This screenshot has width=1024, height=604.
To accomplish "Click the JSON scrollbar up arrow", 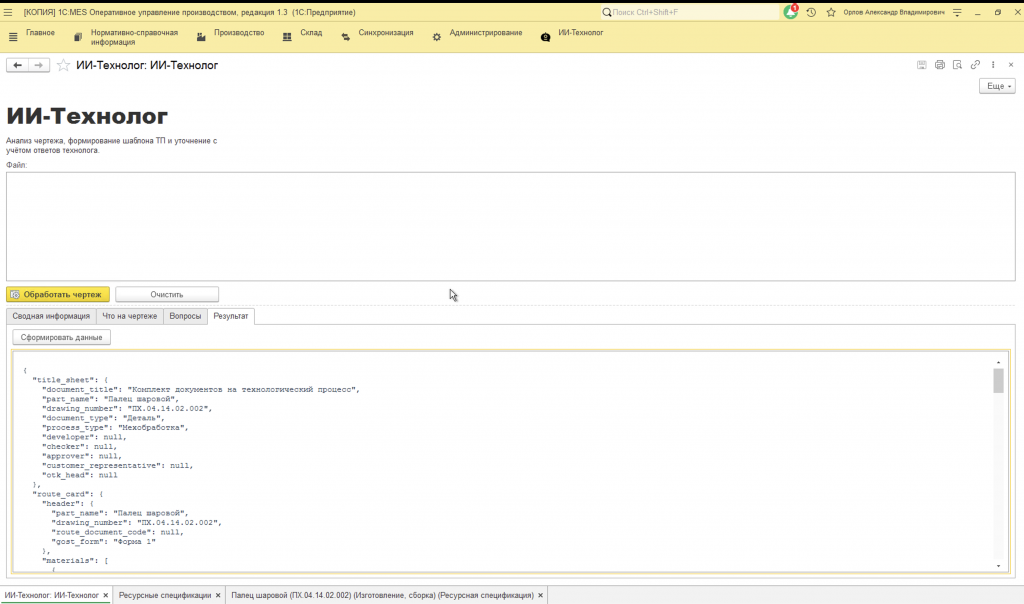I will coord(998,362).
